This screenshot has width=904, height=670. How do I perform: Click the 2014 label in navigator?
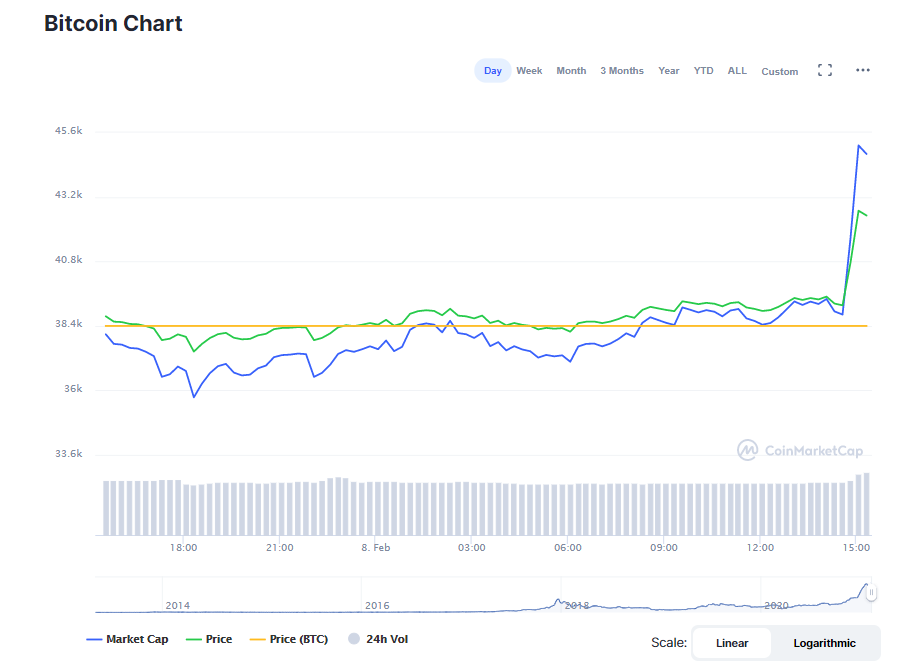(178, 605)
